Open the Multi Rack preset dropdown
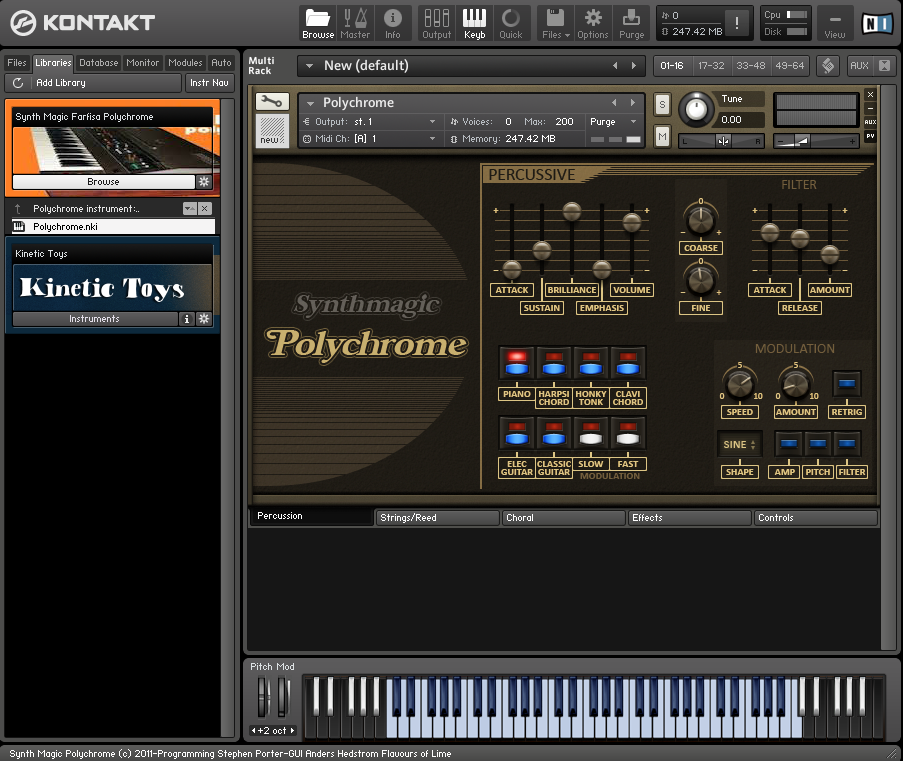This screenshot has height=761, width=903. point(309,66)
